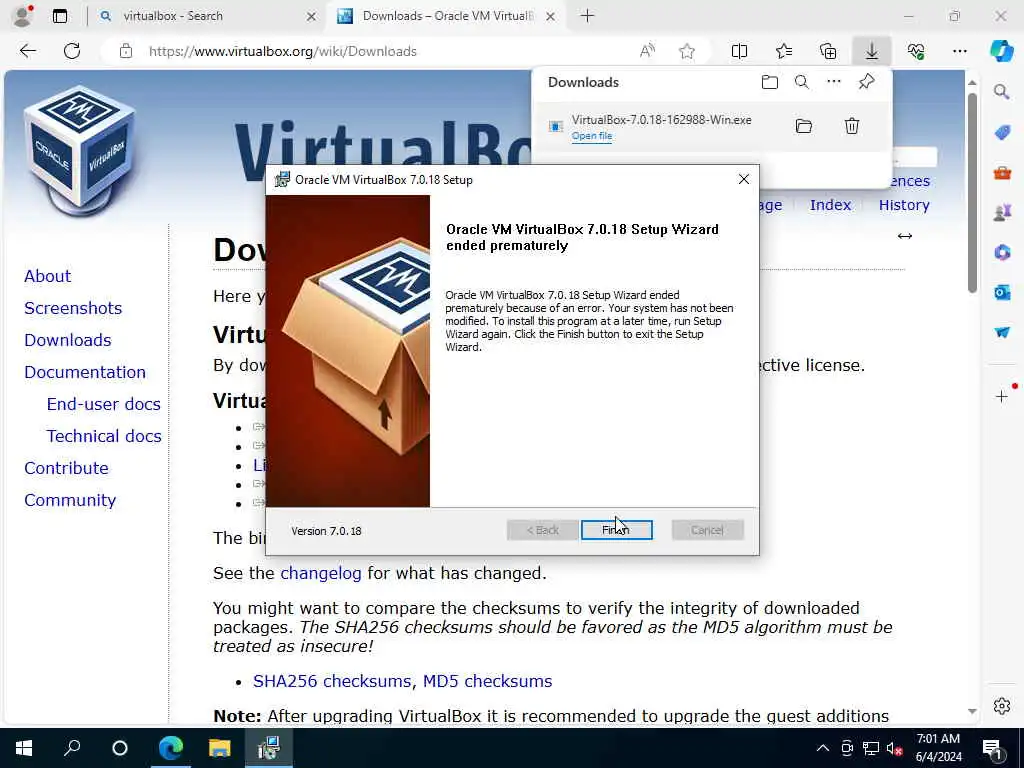Pin the Downloads panel
The height and width of the screenshot is (768, 1024).
pos(866,82)
